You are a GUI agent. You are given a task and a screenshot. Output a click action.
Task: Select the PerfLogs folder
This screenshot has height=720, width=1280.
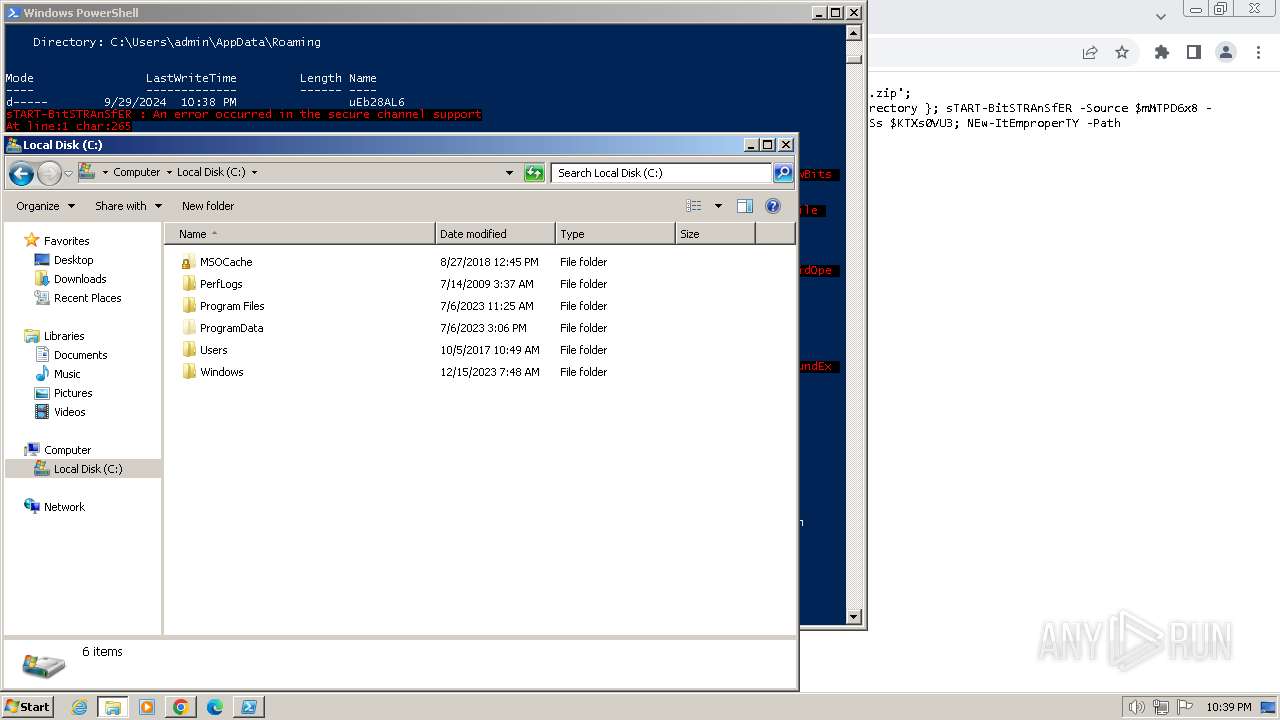tap(221, 284)
